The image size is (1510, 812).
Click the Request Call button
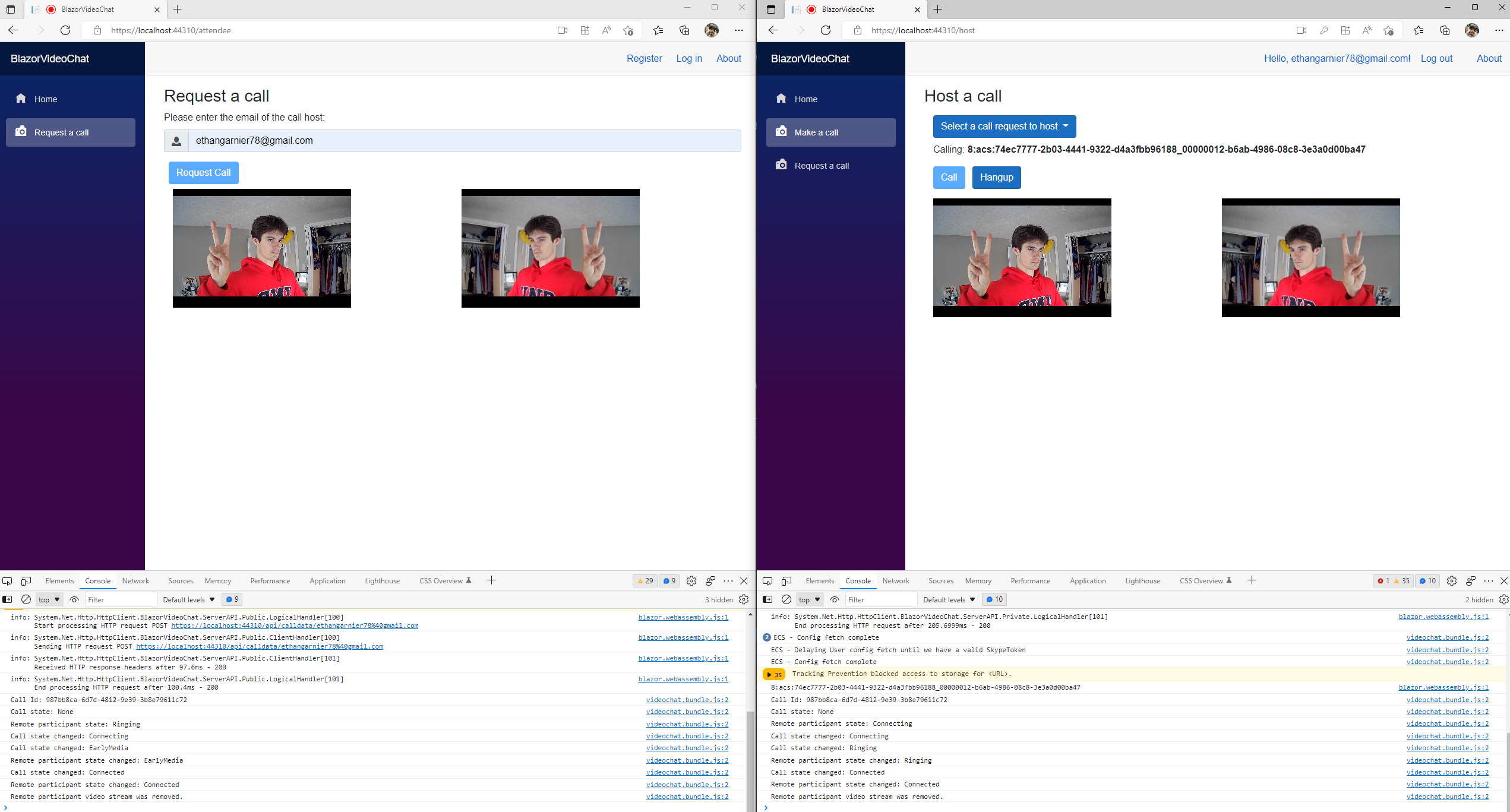click(x=203, y=172)
